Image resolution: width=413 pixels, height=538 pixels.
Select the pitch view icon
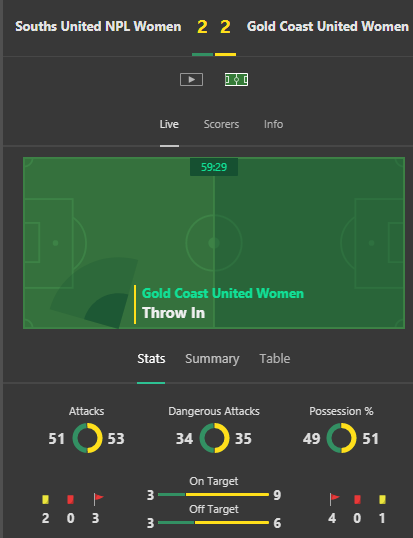[236, 80]
